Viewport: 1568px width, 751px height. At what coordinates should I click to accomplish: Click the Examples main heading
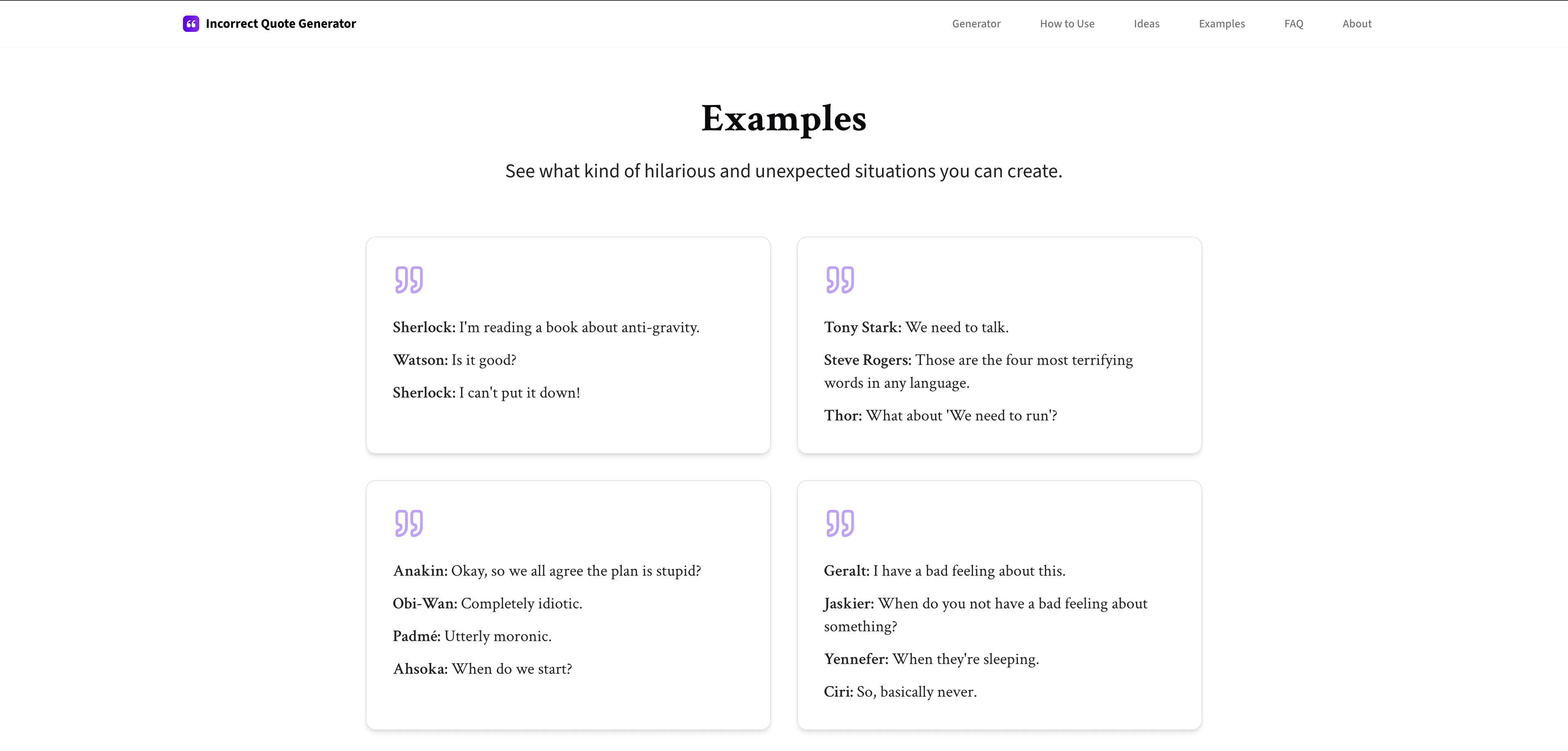pyautogui.click(x=784, y=119)
